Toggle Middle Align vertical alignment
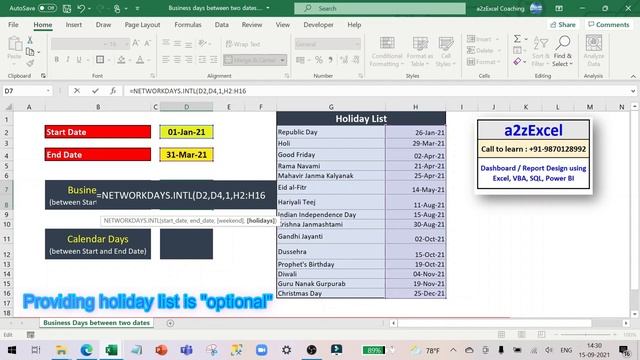Image resolution: width=640 pixels, height=360 pixels. pos(177,43)
